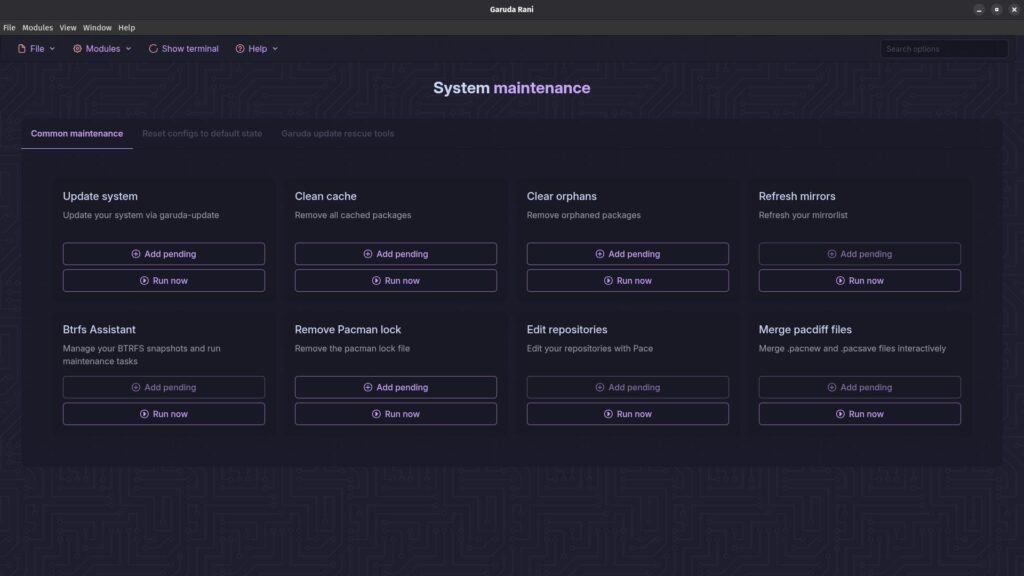Click play icon on Clear orphans Run now
This screenshot has width=1024, height=576.
point(608,281)
